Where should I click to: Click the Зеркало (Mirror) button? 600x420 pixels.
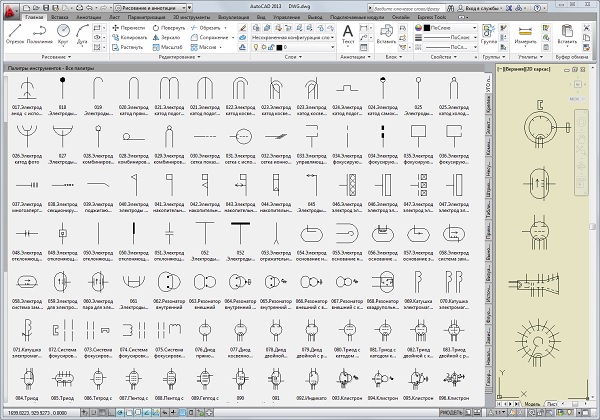click(x=166, y=37)
